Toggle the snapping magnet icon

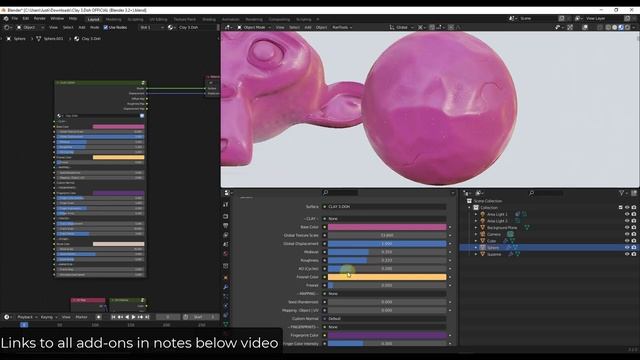tap(432, 27)
